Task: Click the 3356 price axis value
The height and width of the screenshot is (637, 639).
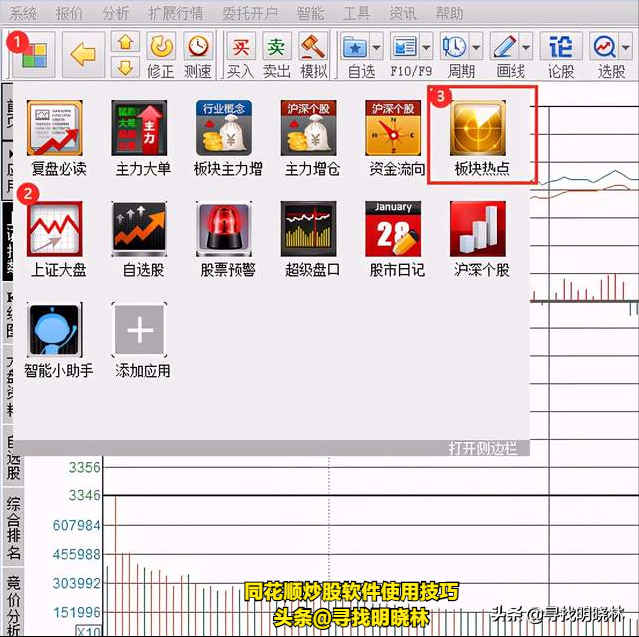Action: tap(84, 467)
